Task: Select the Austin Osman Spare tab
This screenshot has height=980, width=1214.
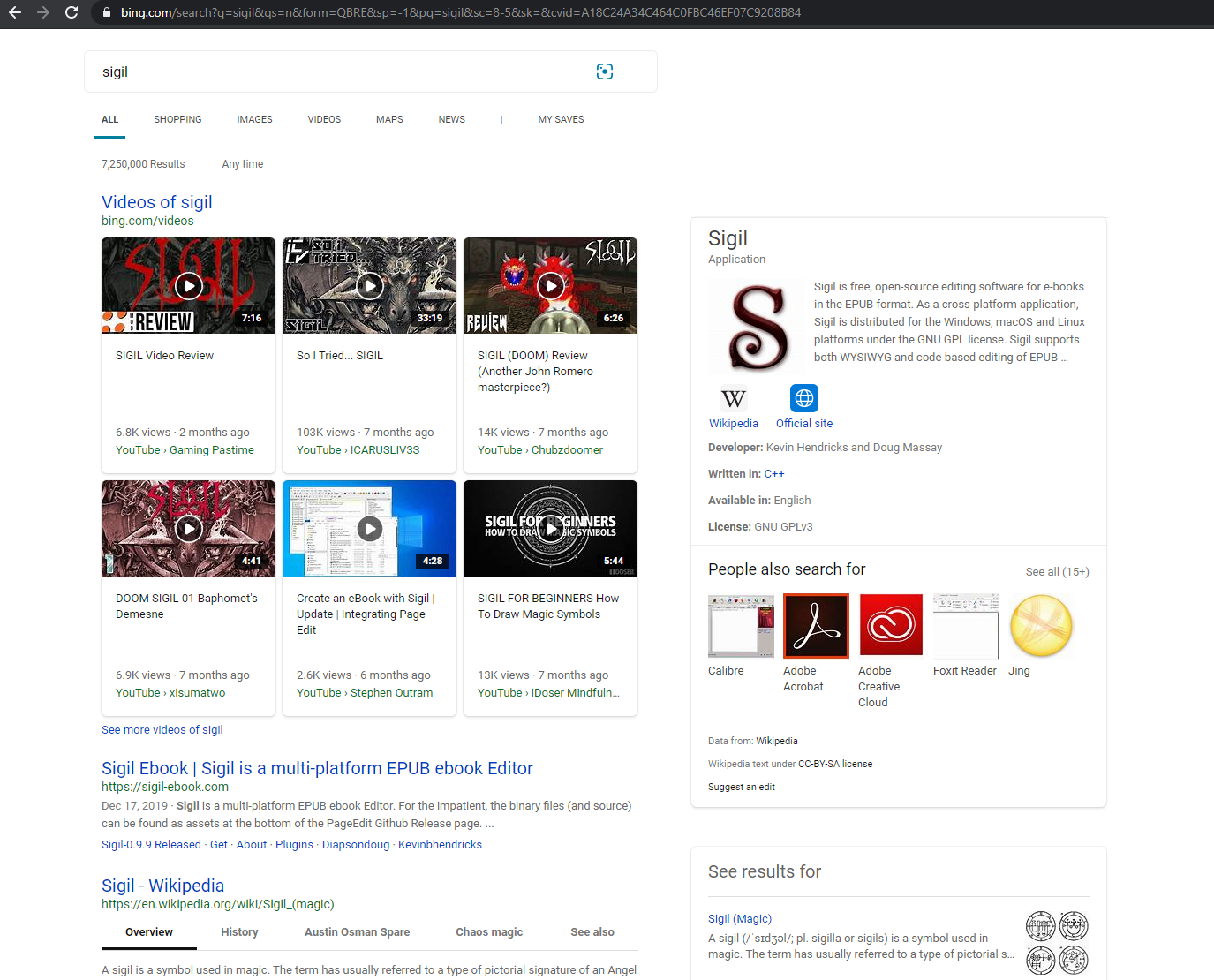Action: click(357, 932)
